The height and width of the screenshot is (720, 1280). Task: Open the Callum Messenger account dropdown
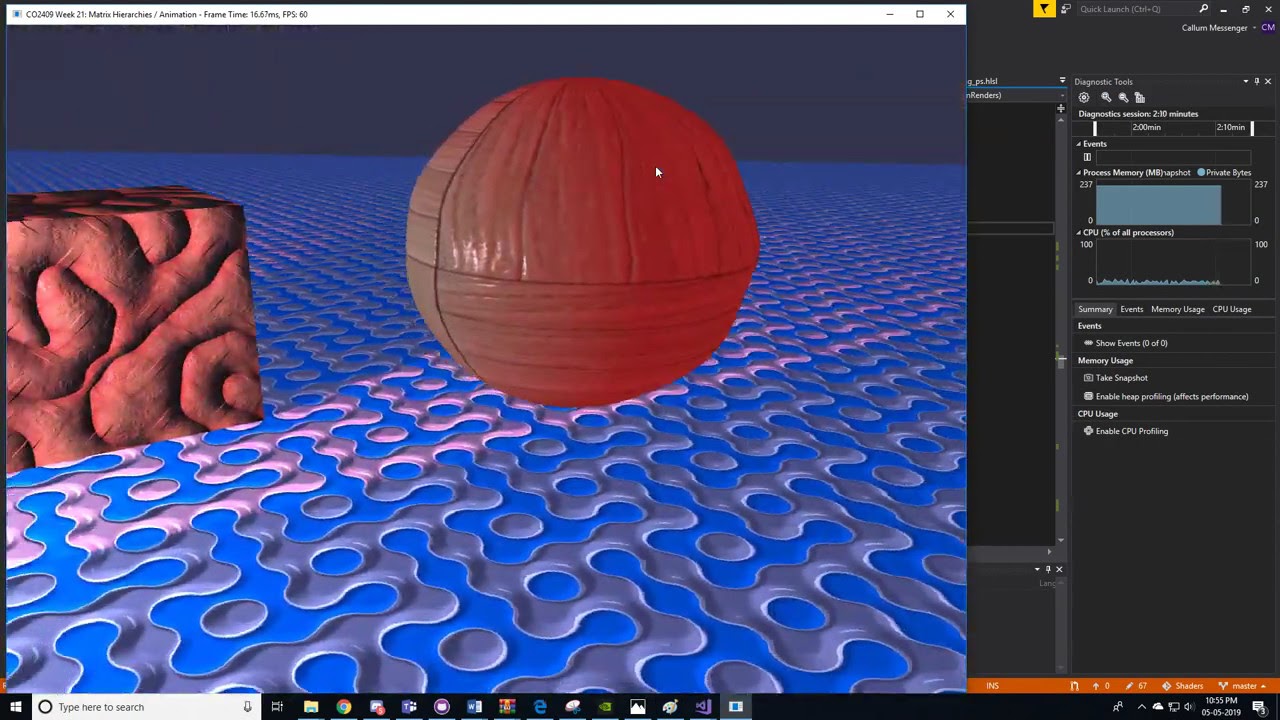(1254, 28)
